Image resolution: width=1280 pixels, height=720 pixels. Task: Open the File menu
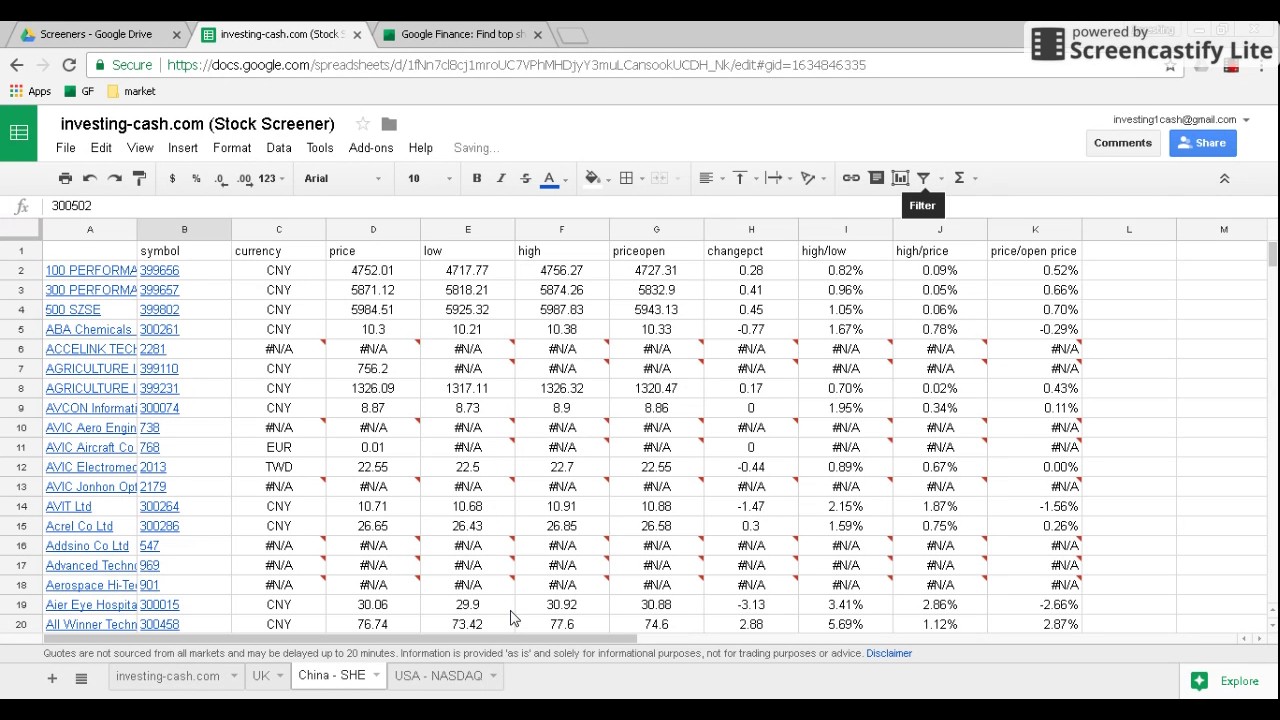(x=65, y=148)
